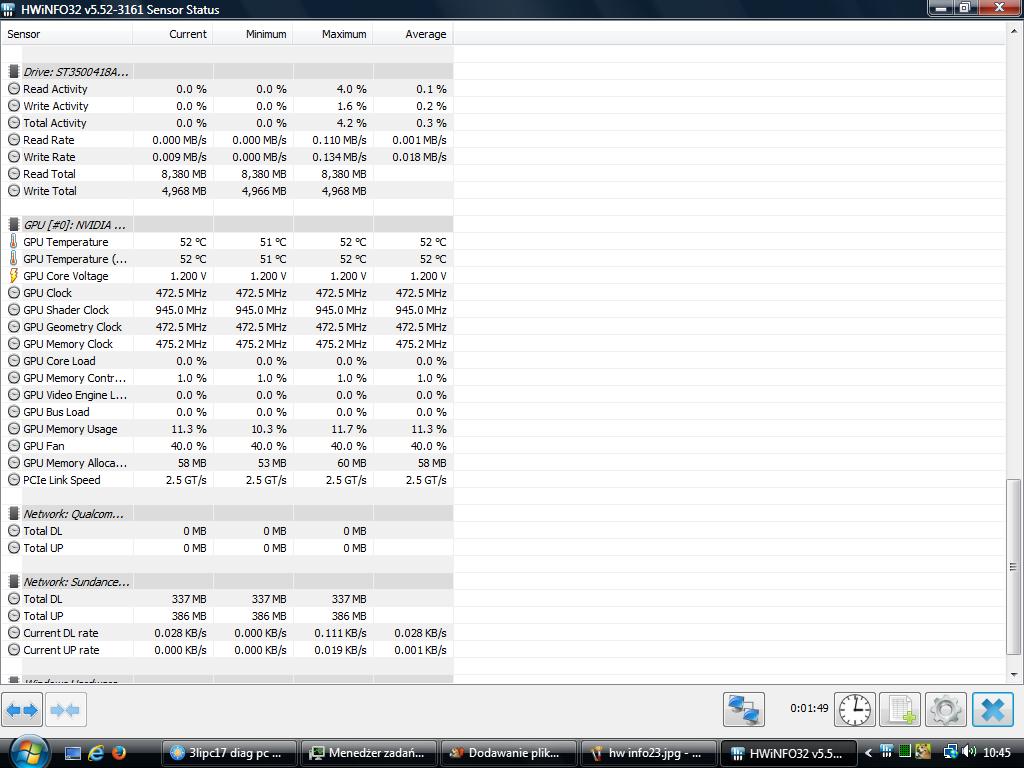Viewport: 1024px width, 768px height.
Task: Click the Read Activity row icon
Action: point(14,89)
